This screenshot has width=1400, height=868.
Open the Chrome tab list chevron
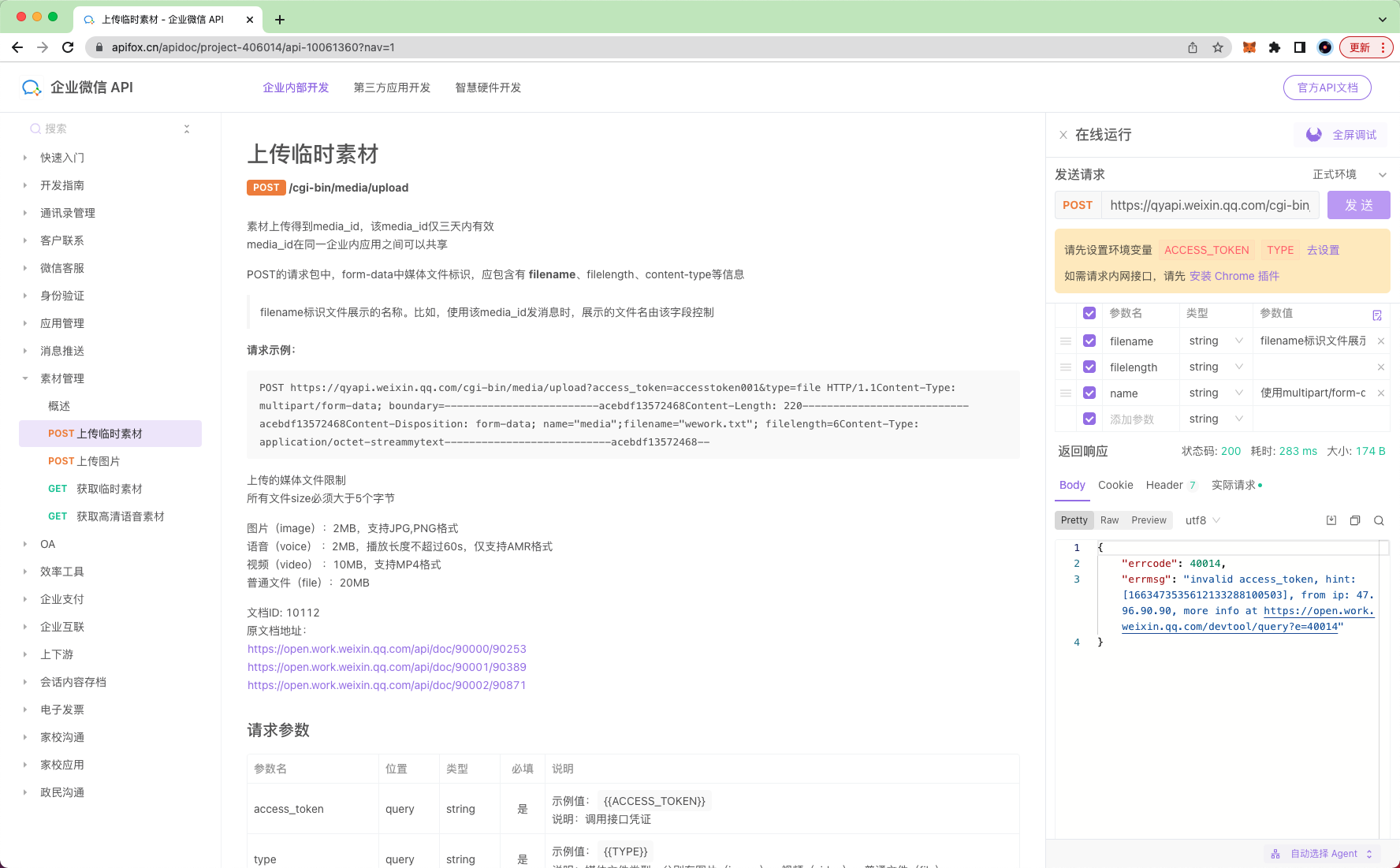coord(1382,20)
